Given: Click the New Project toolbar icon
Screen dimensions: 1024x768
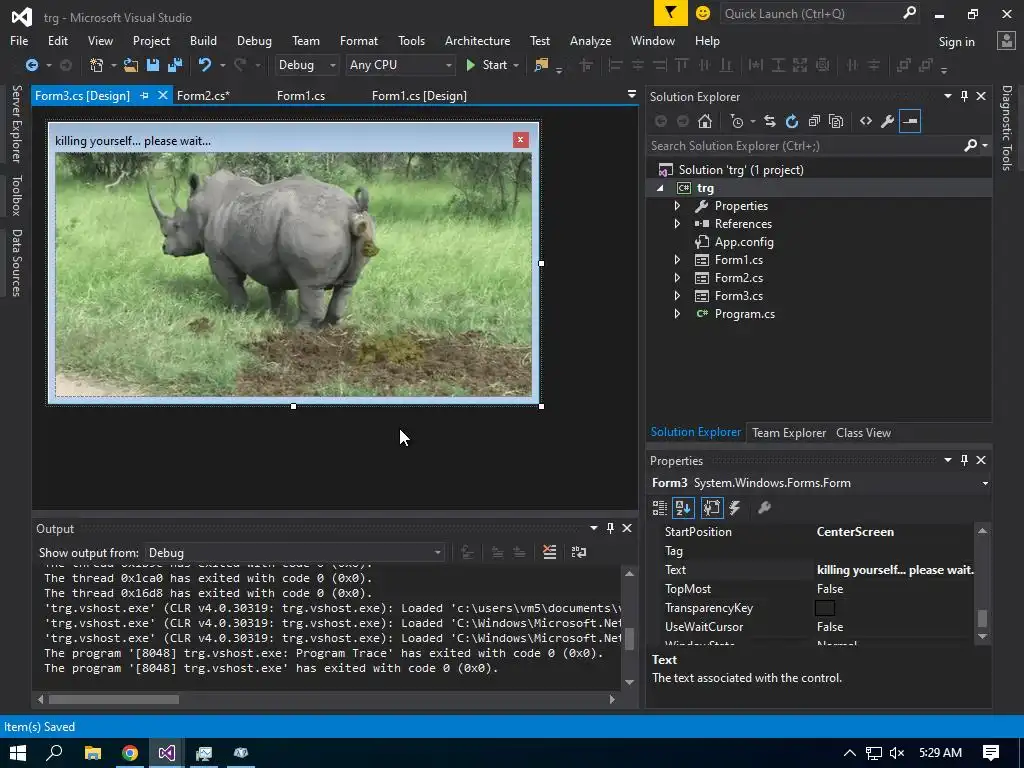Looking at the screenshot, I should (97, 65).
